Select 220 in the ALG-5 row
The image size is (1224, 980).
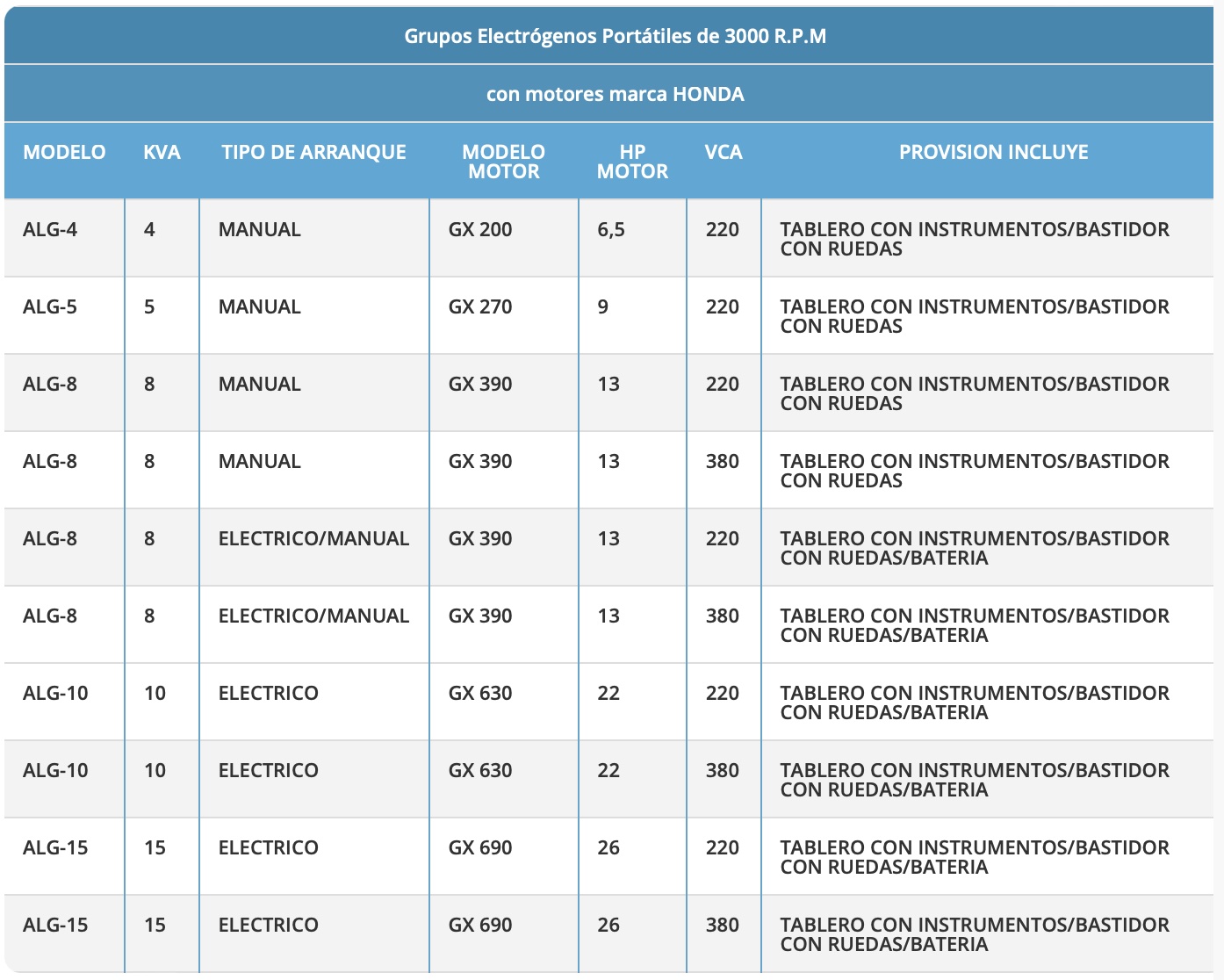tap(723, 306)
